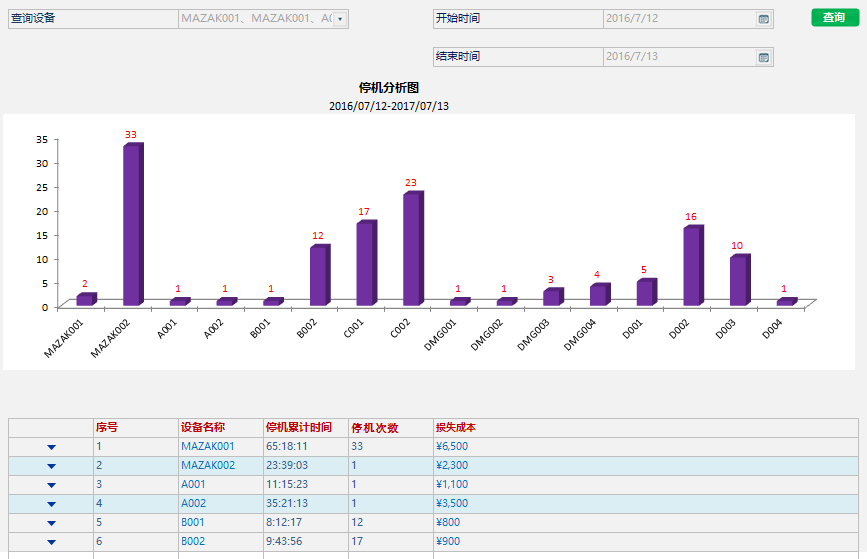This screenshot has width=867, height=559.
Task: Click the MAZAK002 bar showing 33
Action: (x=132, y=225)
